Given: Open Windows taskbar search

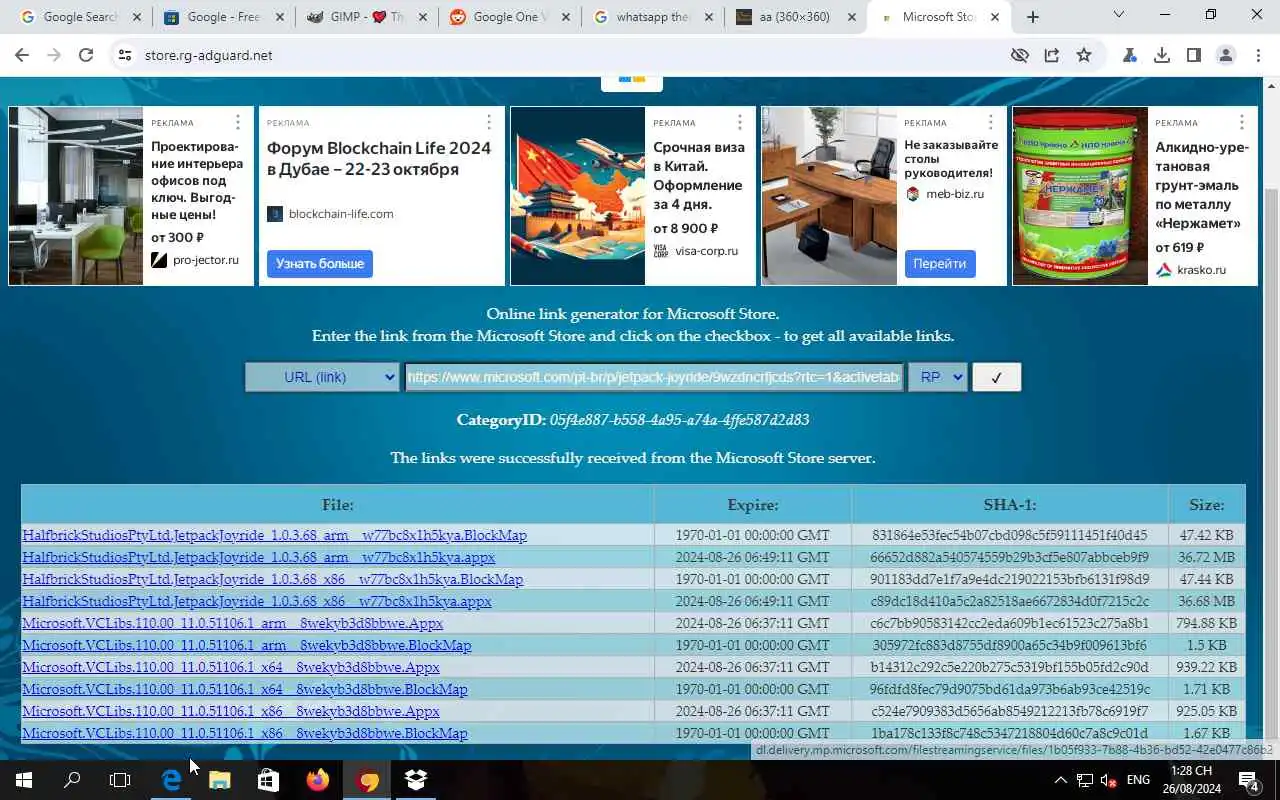Looking at the screenshot, I should point(72,780).
